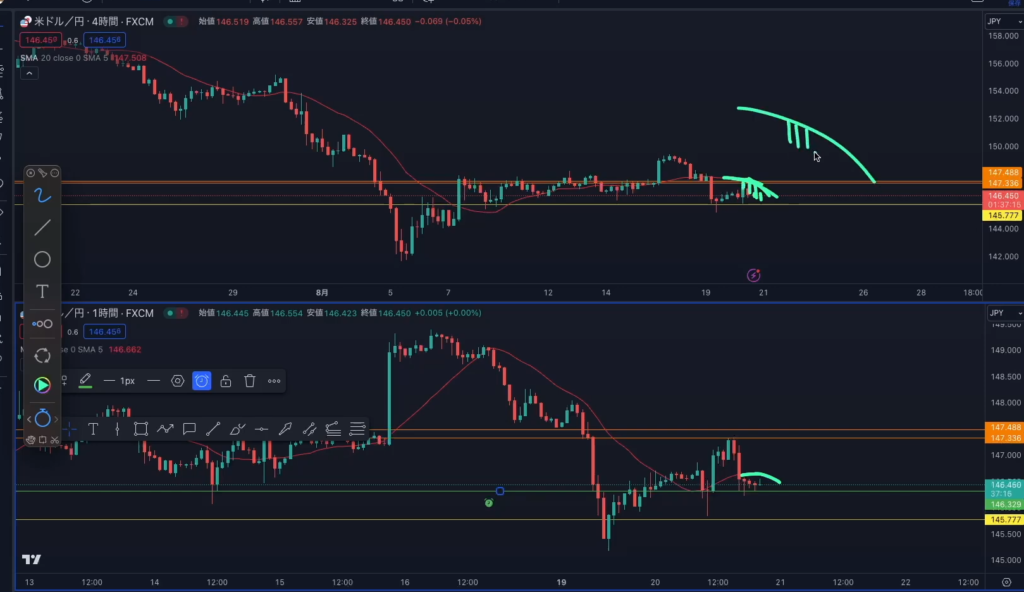Screen dimensions: 1024x592
Task: Select the straight line tool in the palette
Action: point(42,227)
